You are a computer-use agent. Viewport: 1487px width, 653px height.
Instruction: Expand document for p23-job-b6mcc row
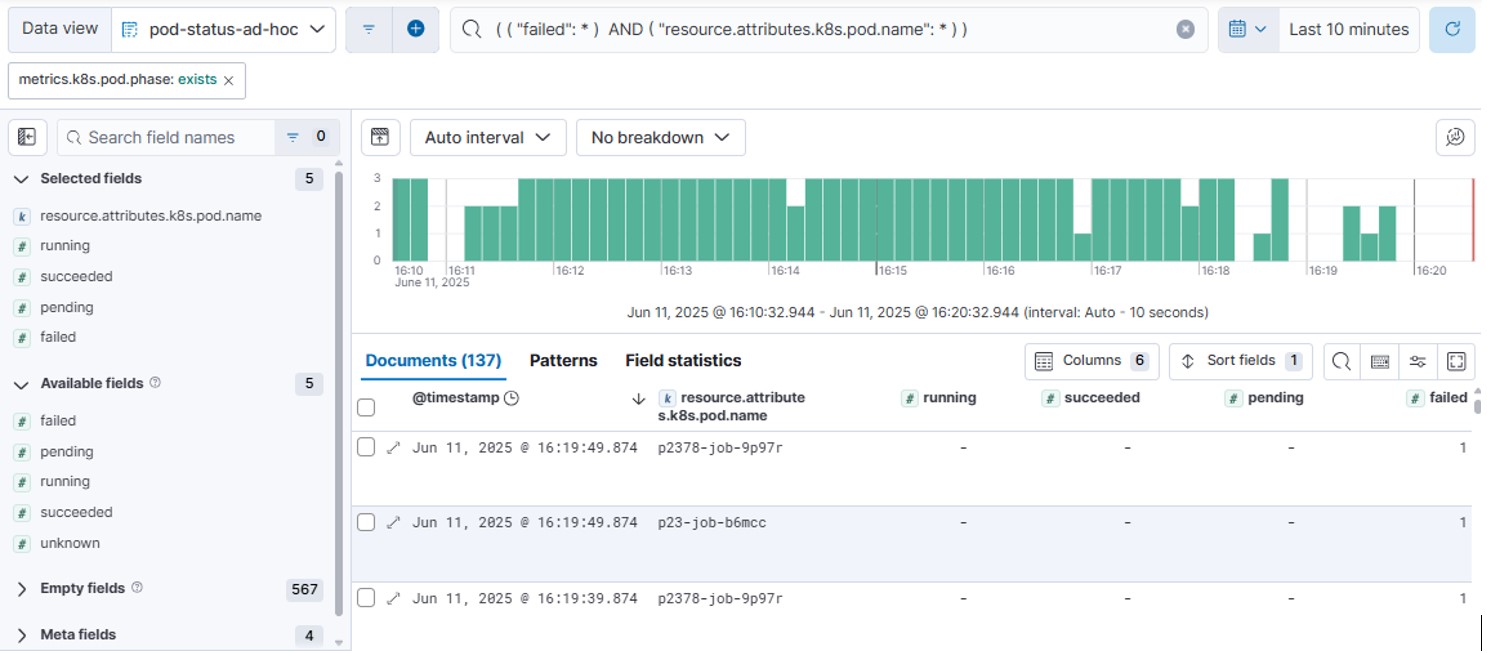393,522
